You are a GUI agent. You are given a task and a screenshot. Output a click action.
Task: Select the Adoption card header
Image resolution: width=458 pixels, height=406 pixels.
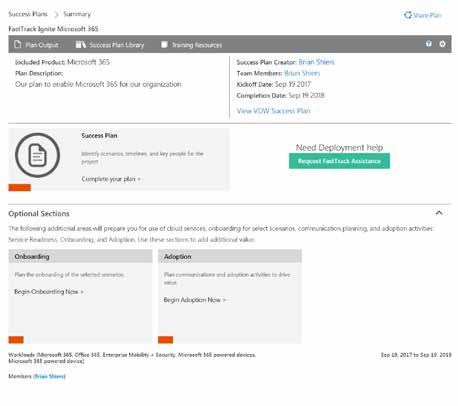[230, 256]
